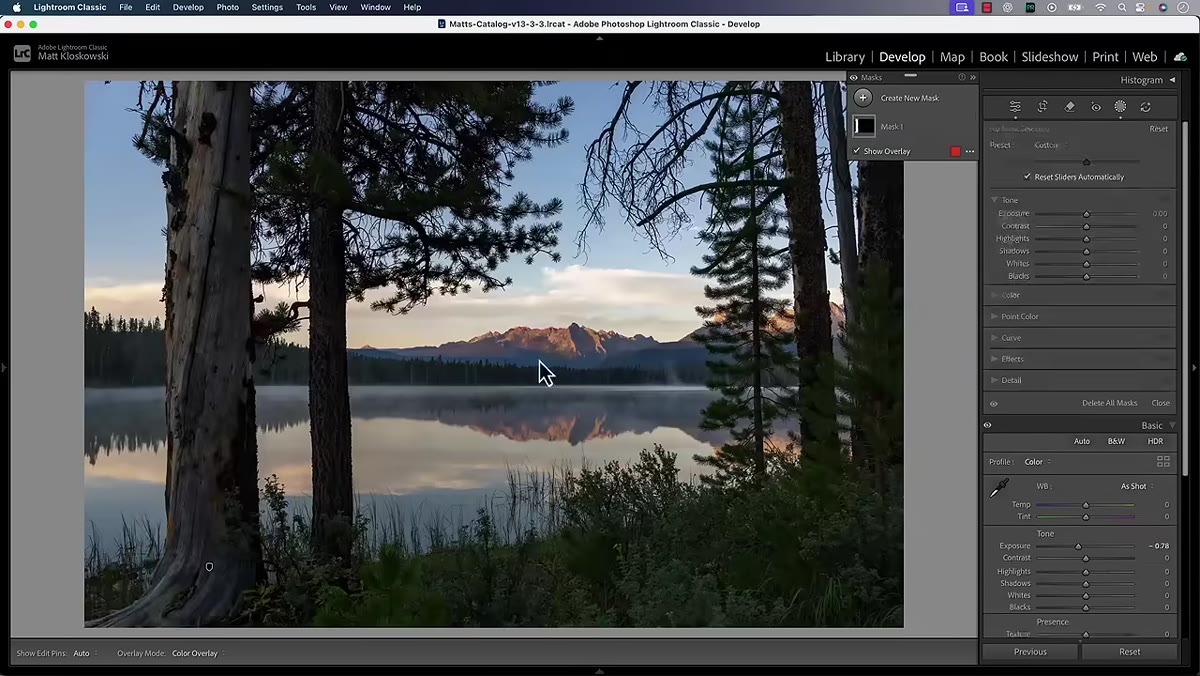Pick the White Balance eyedropper tool
1200x676 pixels.
point(999,488)
